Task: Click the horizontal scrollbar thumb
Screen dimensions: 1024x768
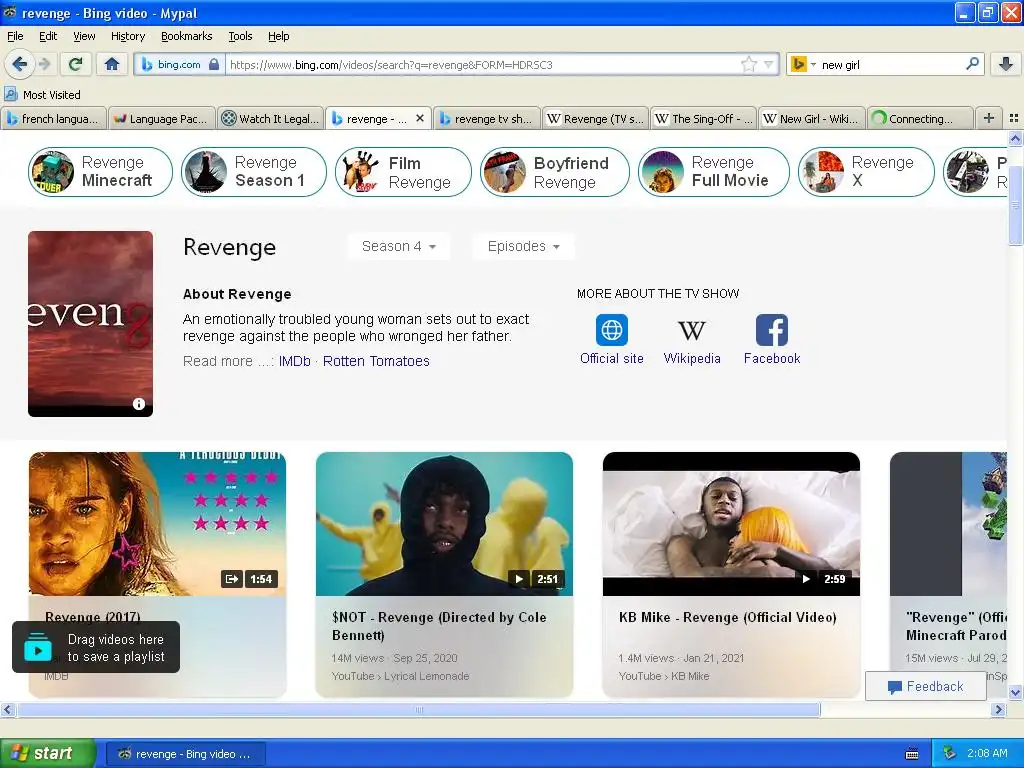Action: pos(419,709)
